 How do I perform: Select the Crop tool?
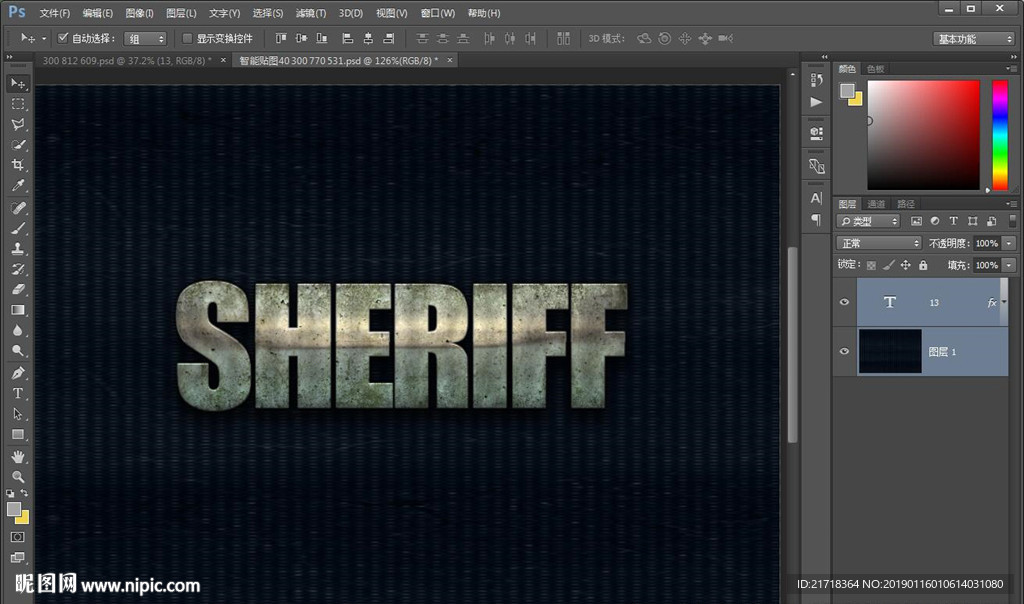point(18,166)
